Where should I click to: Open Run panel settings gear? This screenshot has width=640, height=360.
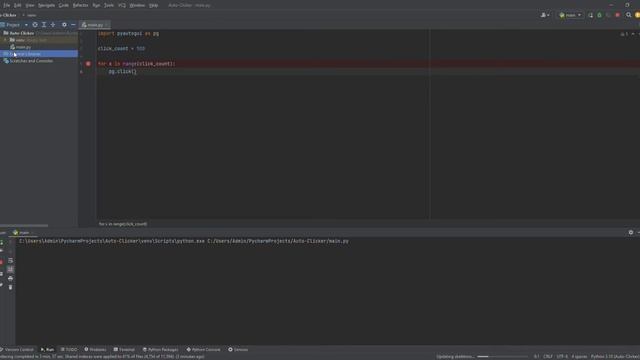pyautogui.click(x=631, y=232)
